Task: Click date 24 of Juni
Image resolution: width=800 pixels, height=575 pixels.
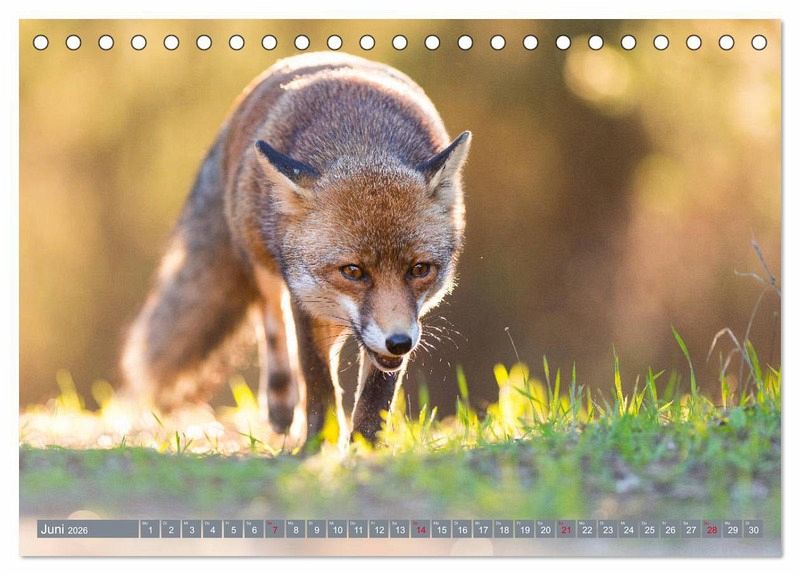Action: (x=629, y=529)
